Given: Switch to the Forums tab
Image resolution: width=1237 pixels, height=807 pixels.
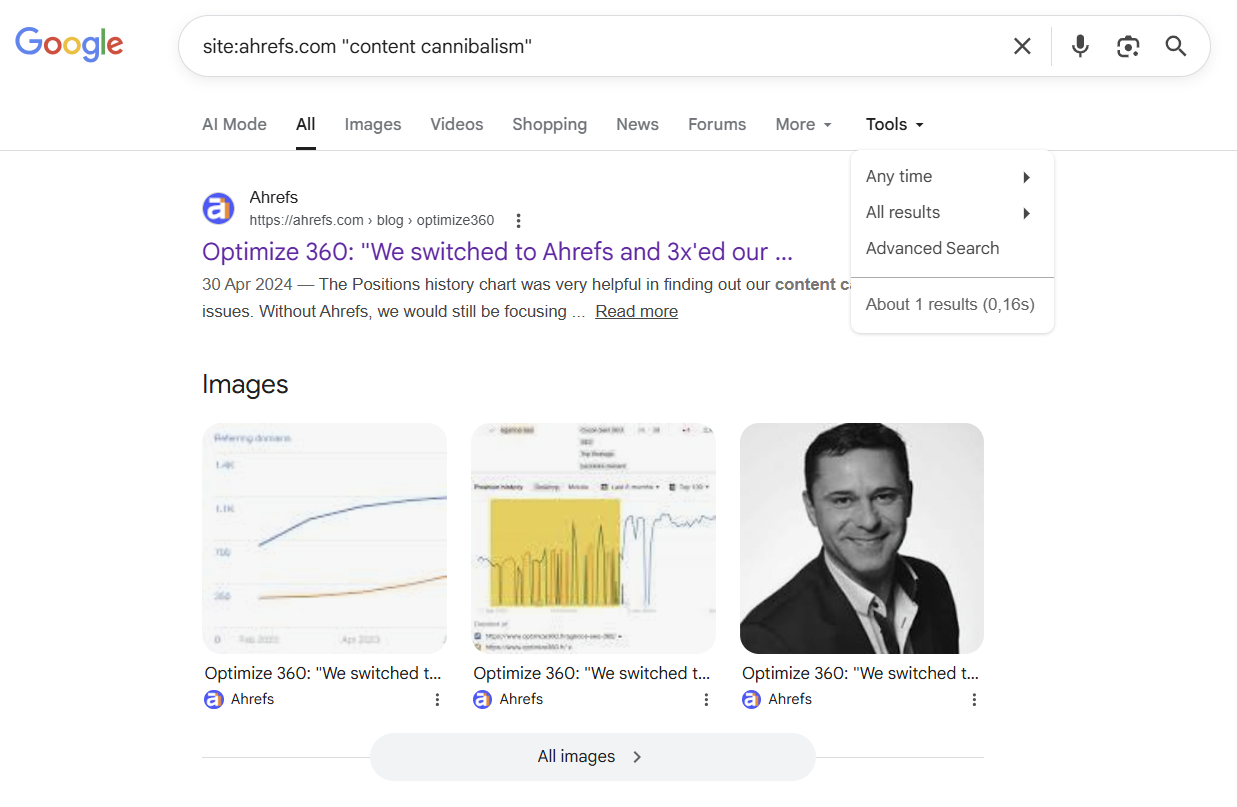Looking at the screenshot, I should point(717,124).
